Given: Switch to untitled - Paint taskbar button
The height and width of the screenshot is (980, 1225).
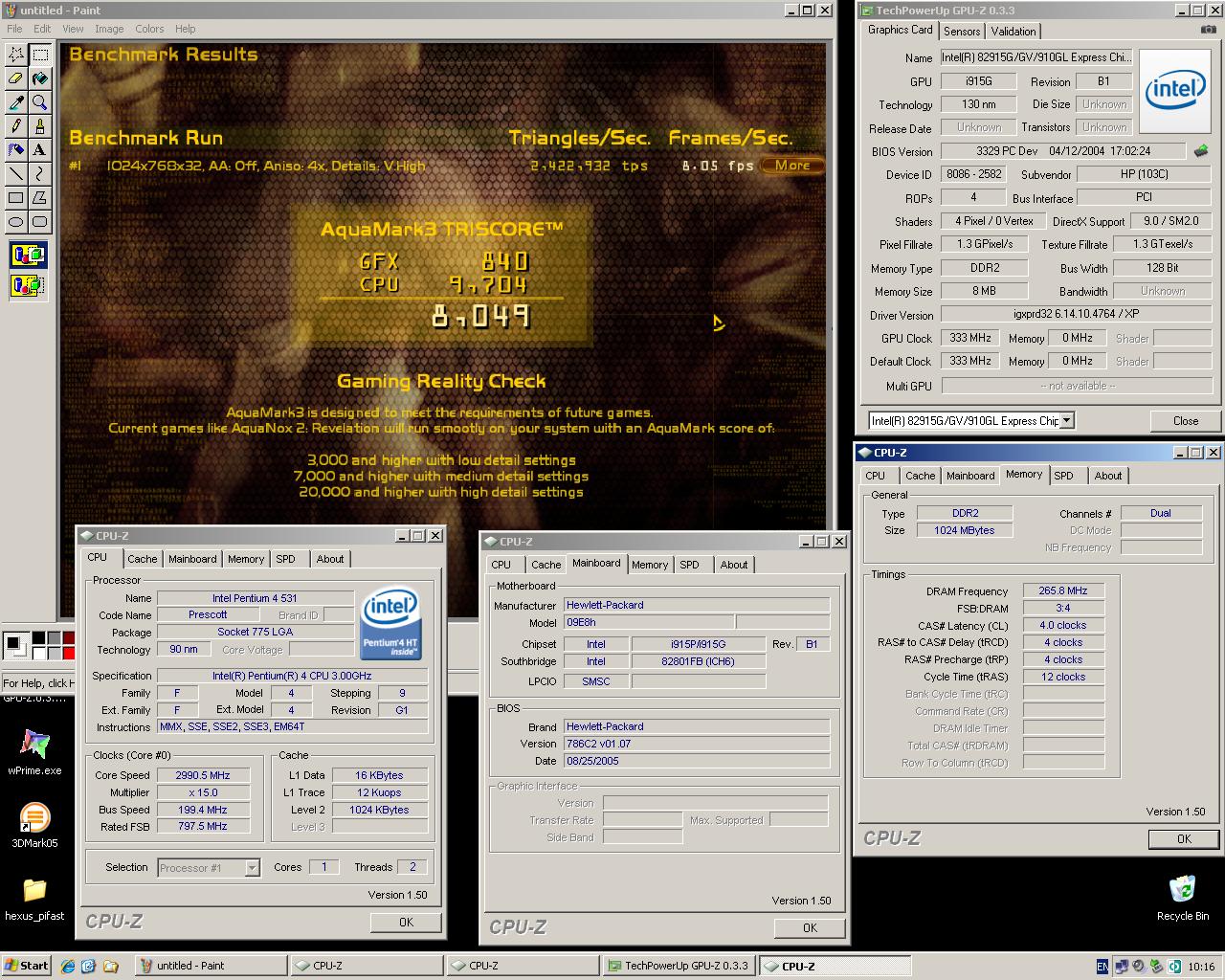Looking at the screenshot, I should click(x=211, y=966).
